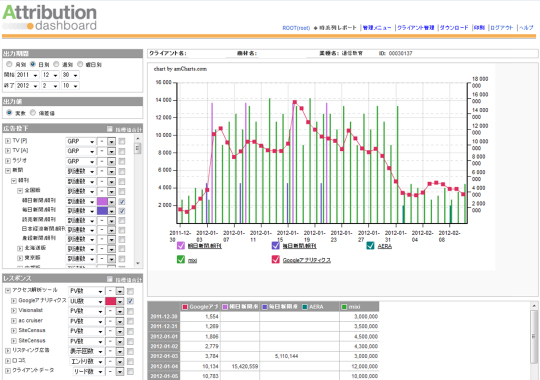Enable the TV [A] row checkbox
Viewport: 540px width, 380px height.
point(122,151)
